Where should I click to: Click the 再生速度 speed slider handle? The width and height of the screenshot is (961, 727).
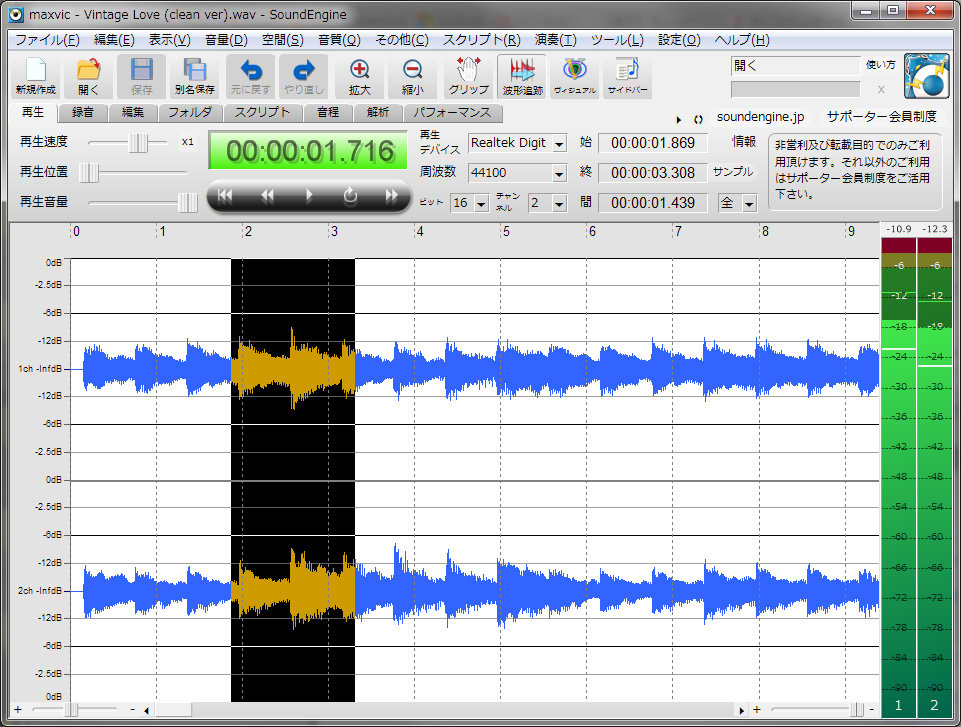click(x=139, y=143)
